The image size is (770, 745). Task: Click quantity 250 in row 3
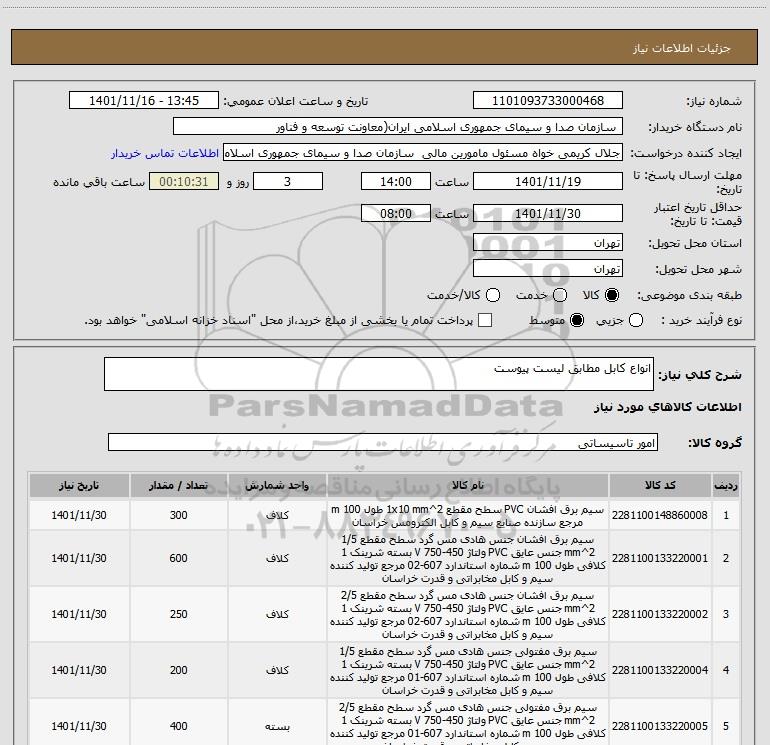(x=178, y=614)
